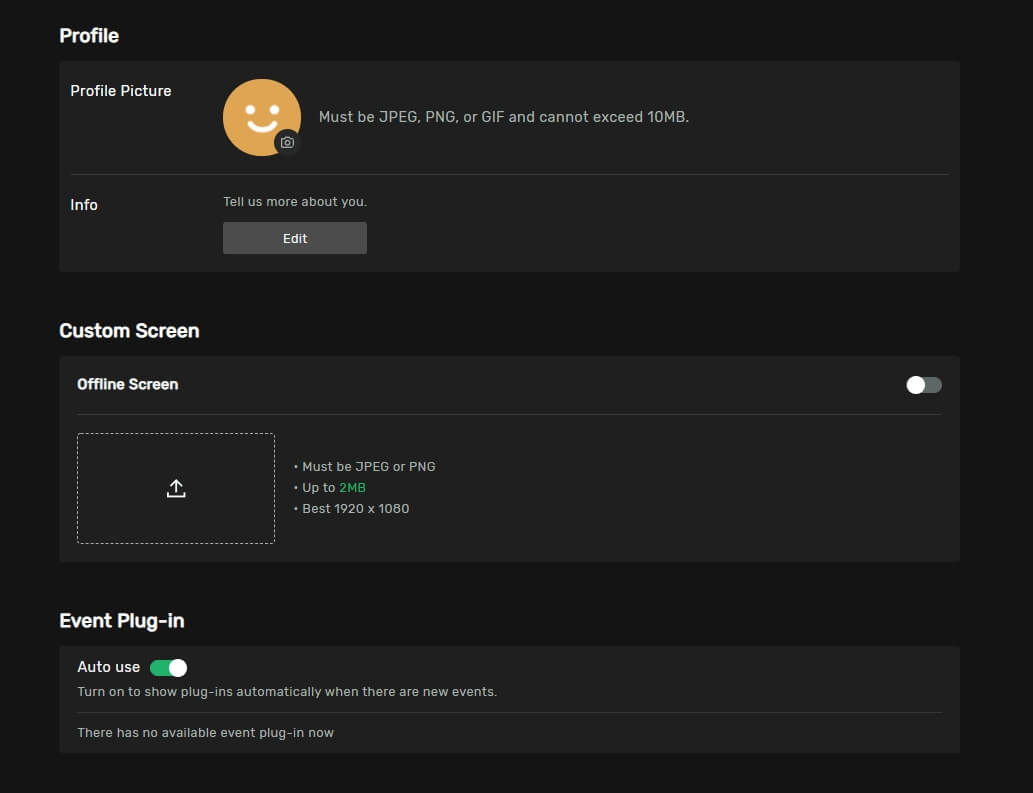
Task: Click the 'Best 1920 x 1080' bullet
Action: [354, 509]
